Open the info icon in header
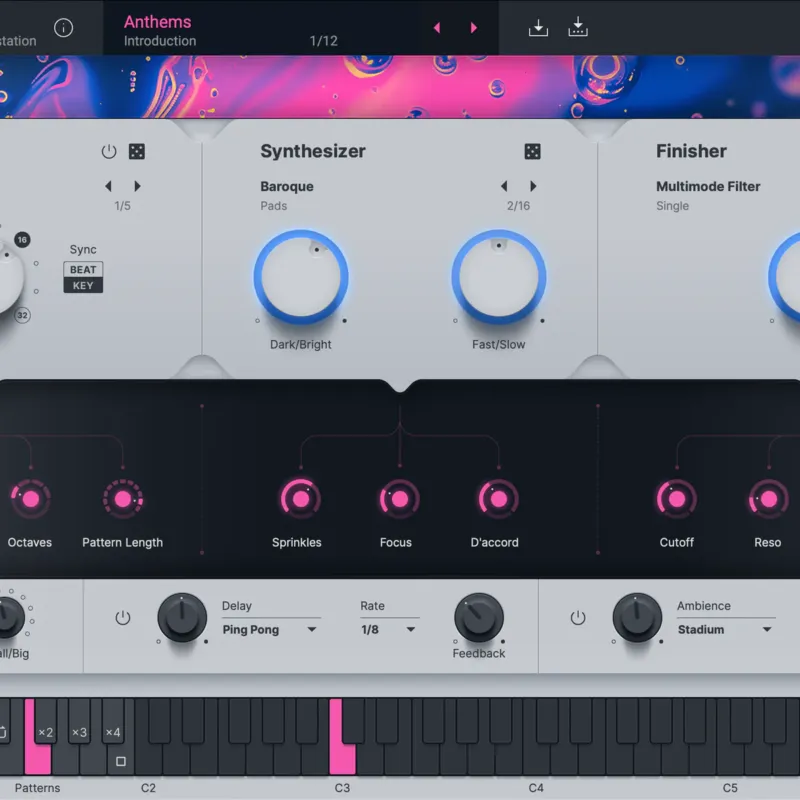This screenshot has height=800, width=800. pos(63,28)
